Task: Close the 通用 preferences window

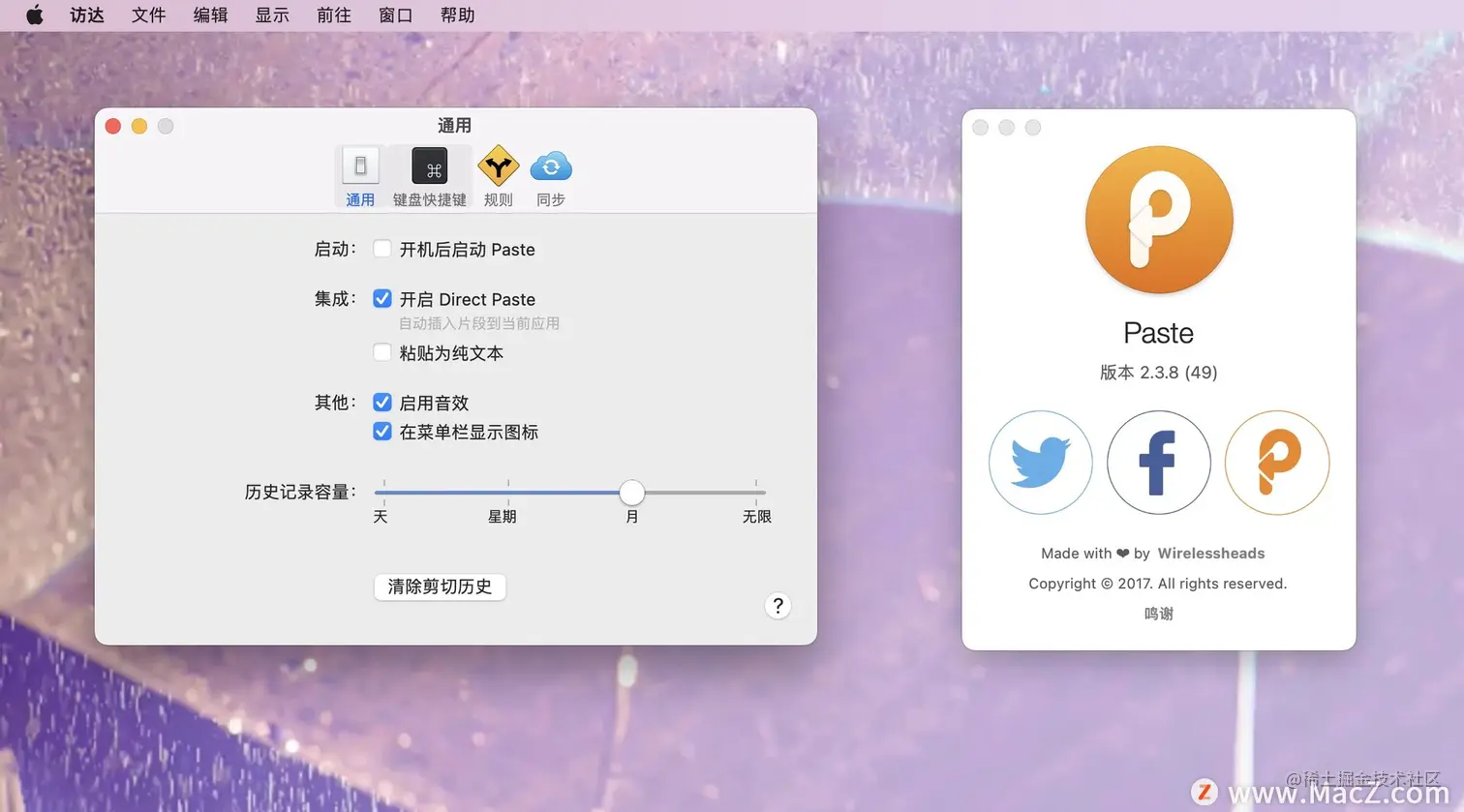Action: click(113, 126)
